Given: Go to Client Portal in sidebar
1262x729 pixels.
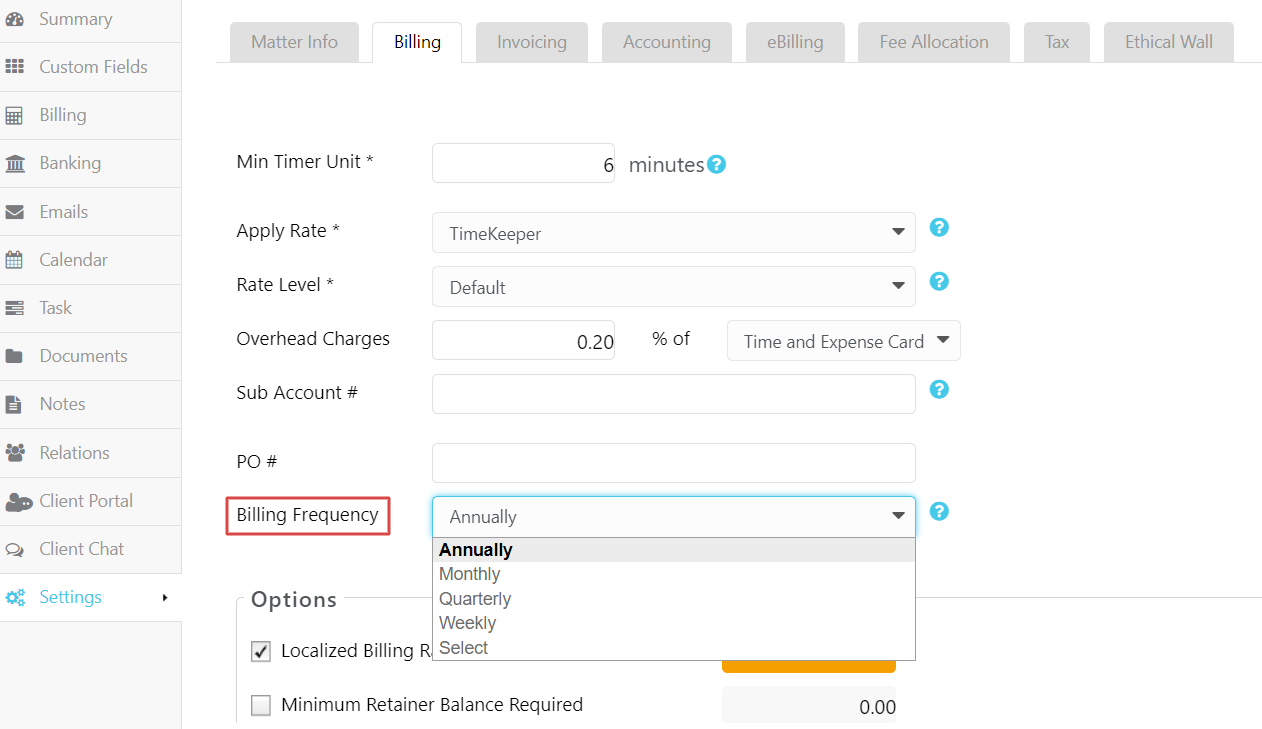Looking at the screenshot, I should 85,501.
